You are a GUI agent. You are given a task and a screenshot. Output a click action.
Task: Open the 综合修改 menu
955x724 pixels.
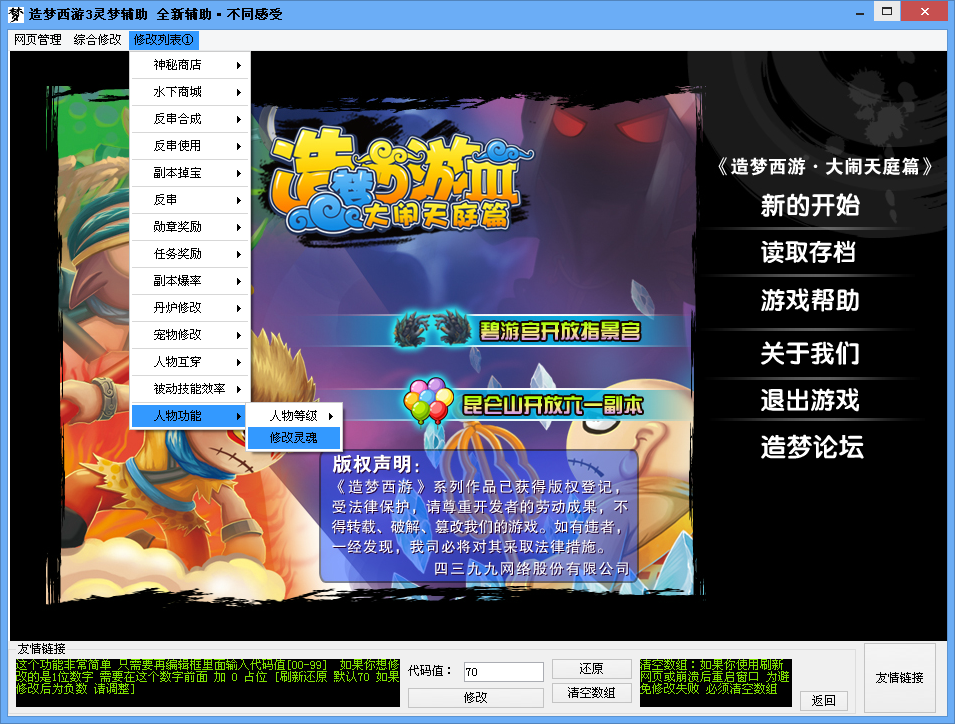[97, 40]
